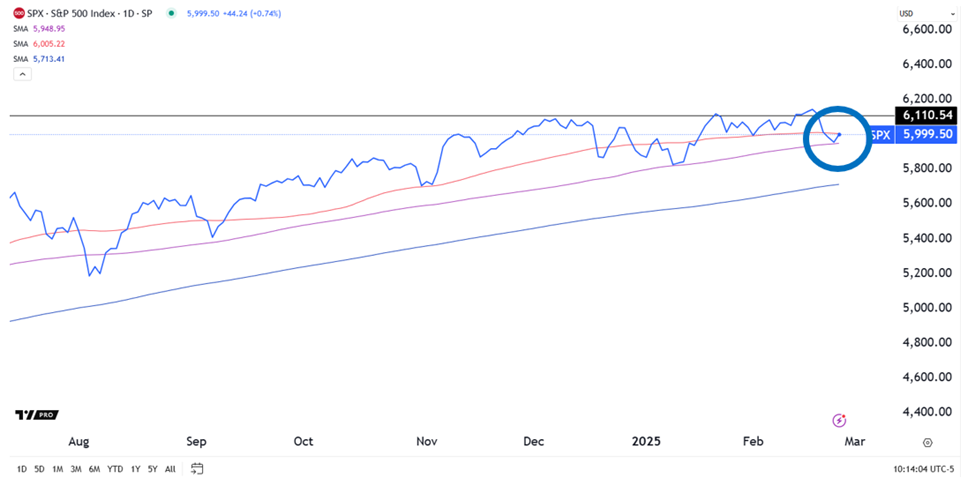Click the TradingView Pro logo
975x478 pixels.
[37, 415]
